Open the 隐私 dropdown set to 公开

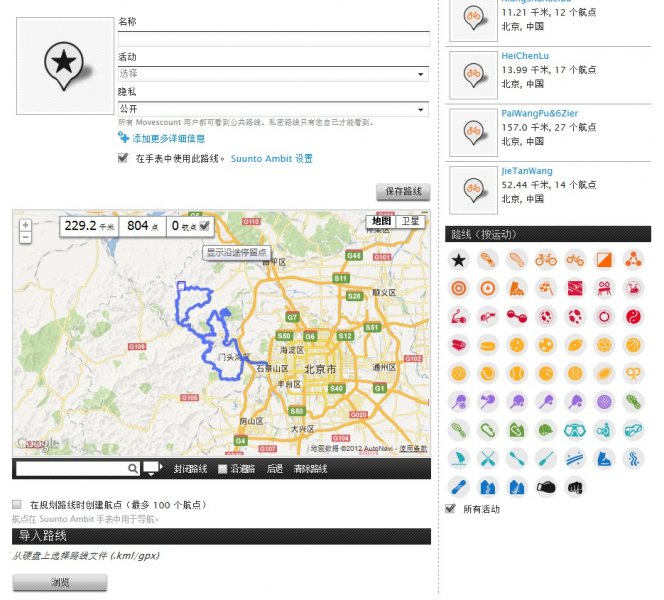tap(273, 108)
